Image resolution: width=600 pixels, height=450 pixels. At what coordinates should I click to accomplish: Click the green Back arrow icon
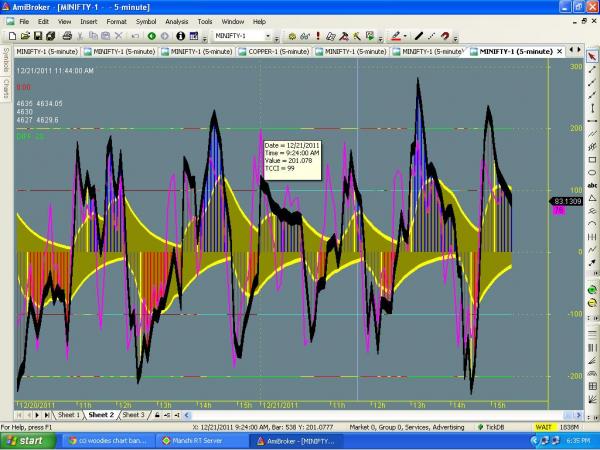[152, 36]
